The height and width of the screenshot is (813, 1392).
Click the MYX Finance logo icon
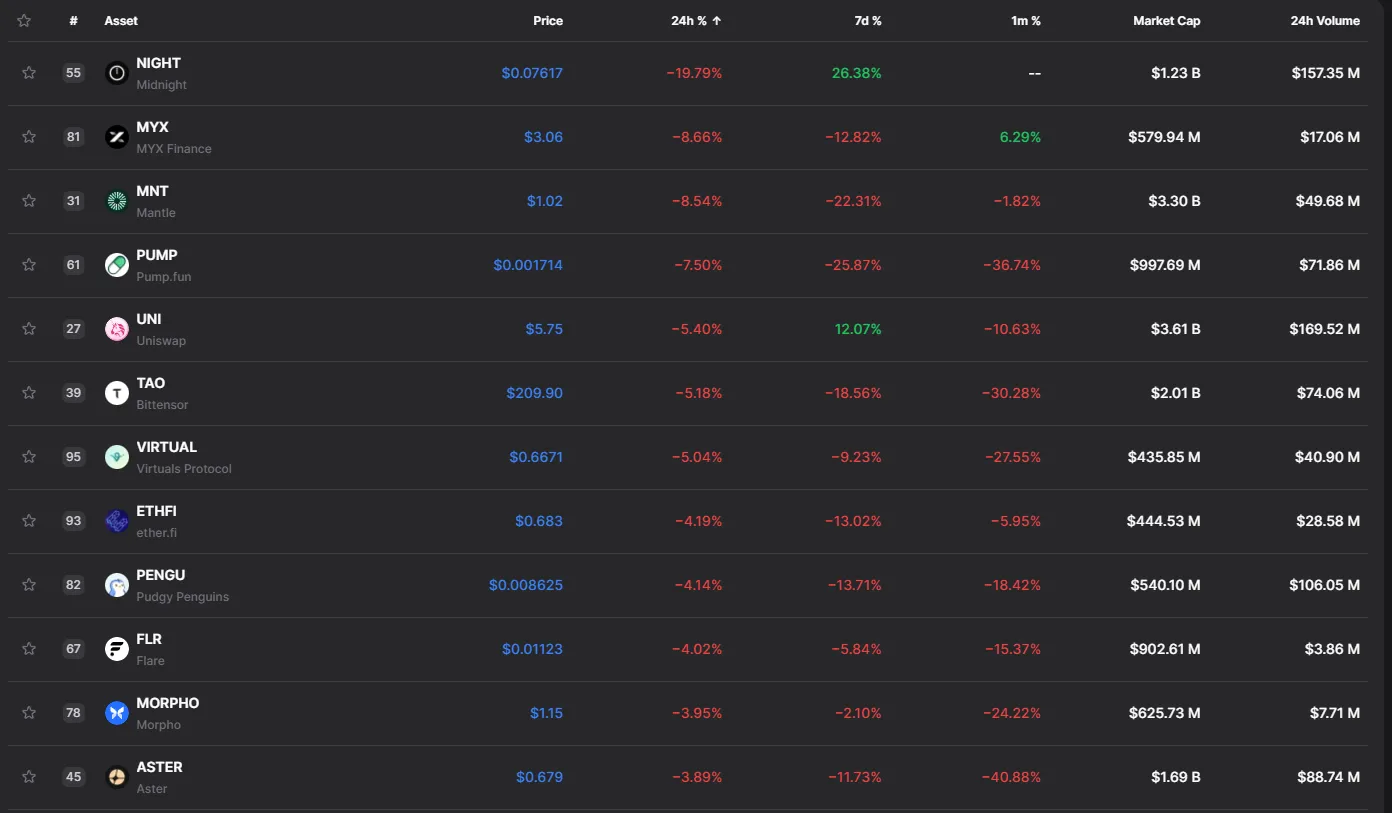(x=117, y=137)
